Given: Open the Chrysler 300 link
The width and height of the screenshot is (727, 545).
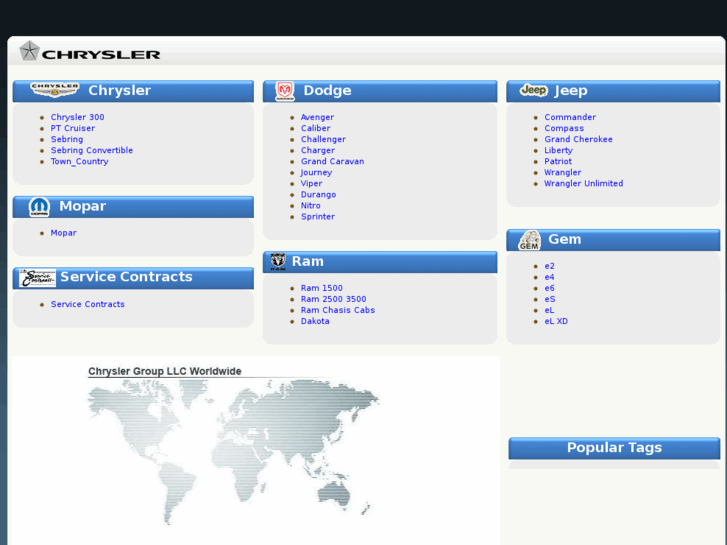Looking at the screenshot, I should 77,118.
